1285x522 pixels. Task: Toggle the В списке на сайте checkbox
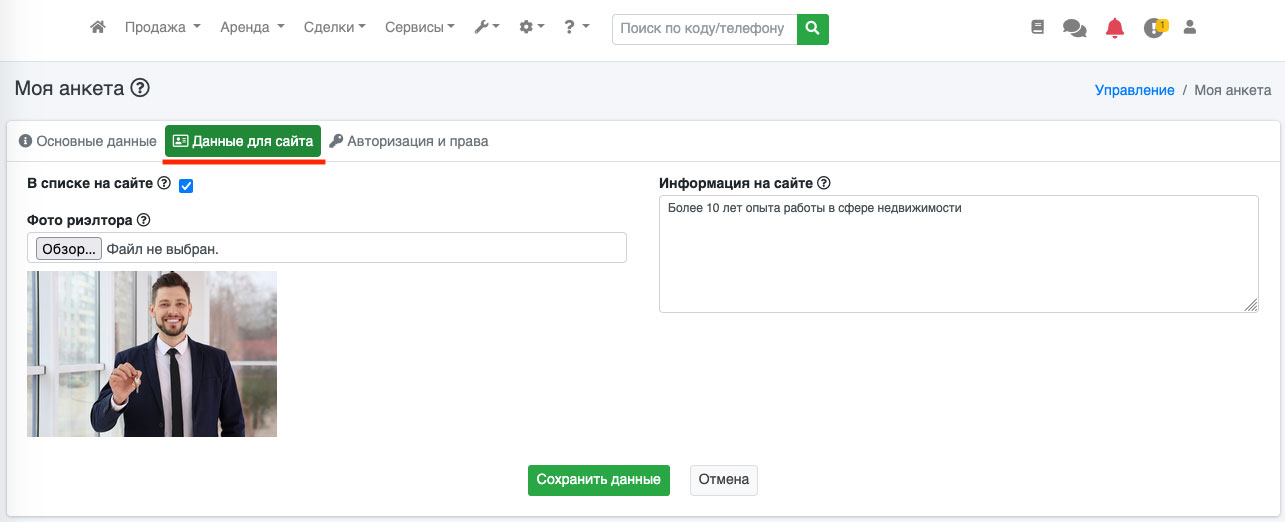pyautogui.click(x=186, y=186)
